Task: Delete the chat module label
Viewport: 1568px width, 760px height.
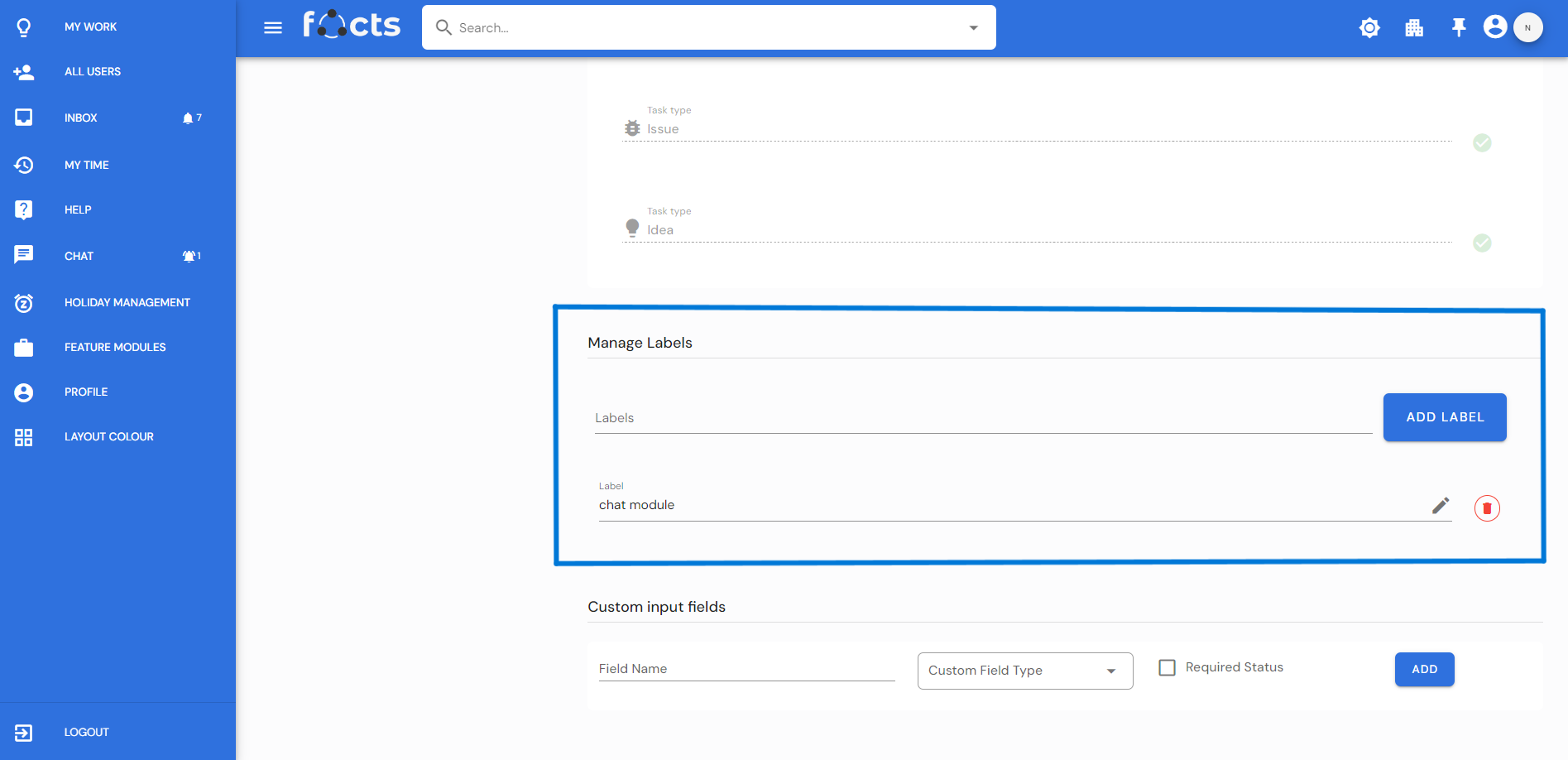Action: 1487,508
